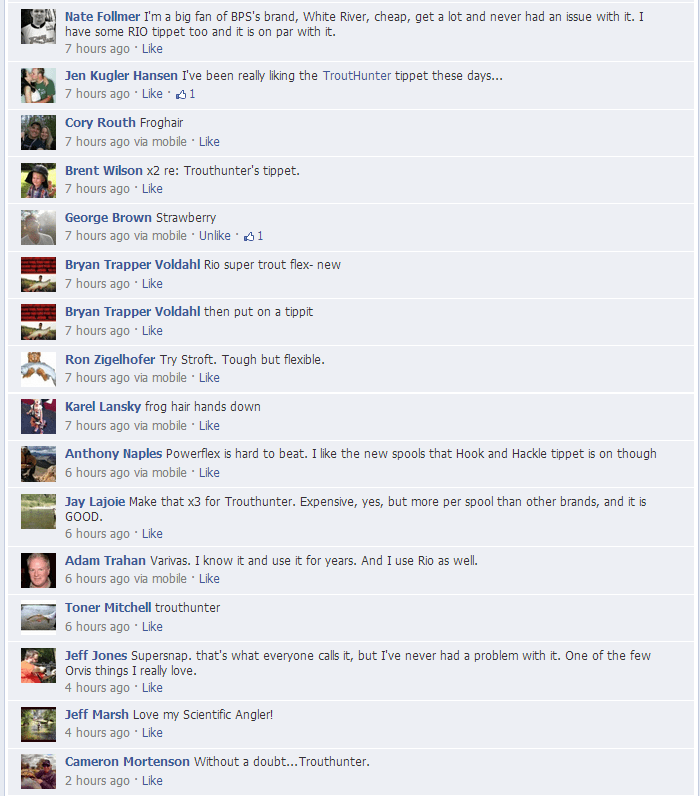Like Adam Trahan's Varivas comment
The image size is (700, 796).
click(x=209, y=579)
